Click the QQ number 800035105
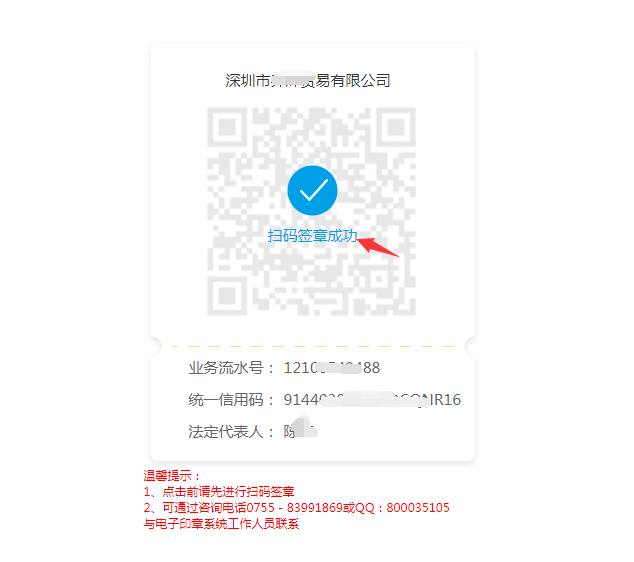The height and width of the screenshot is (562, 634). [x=418, y=508]
